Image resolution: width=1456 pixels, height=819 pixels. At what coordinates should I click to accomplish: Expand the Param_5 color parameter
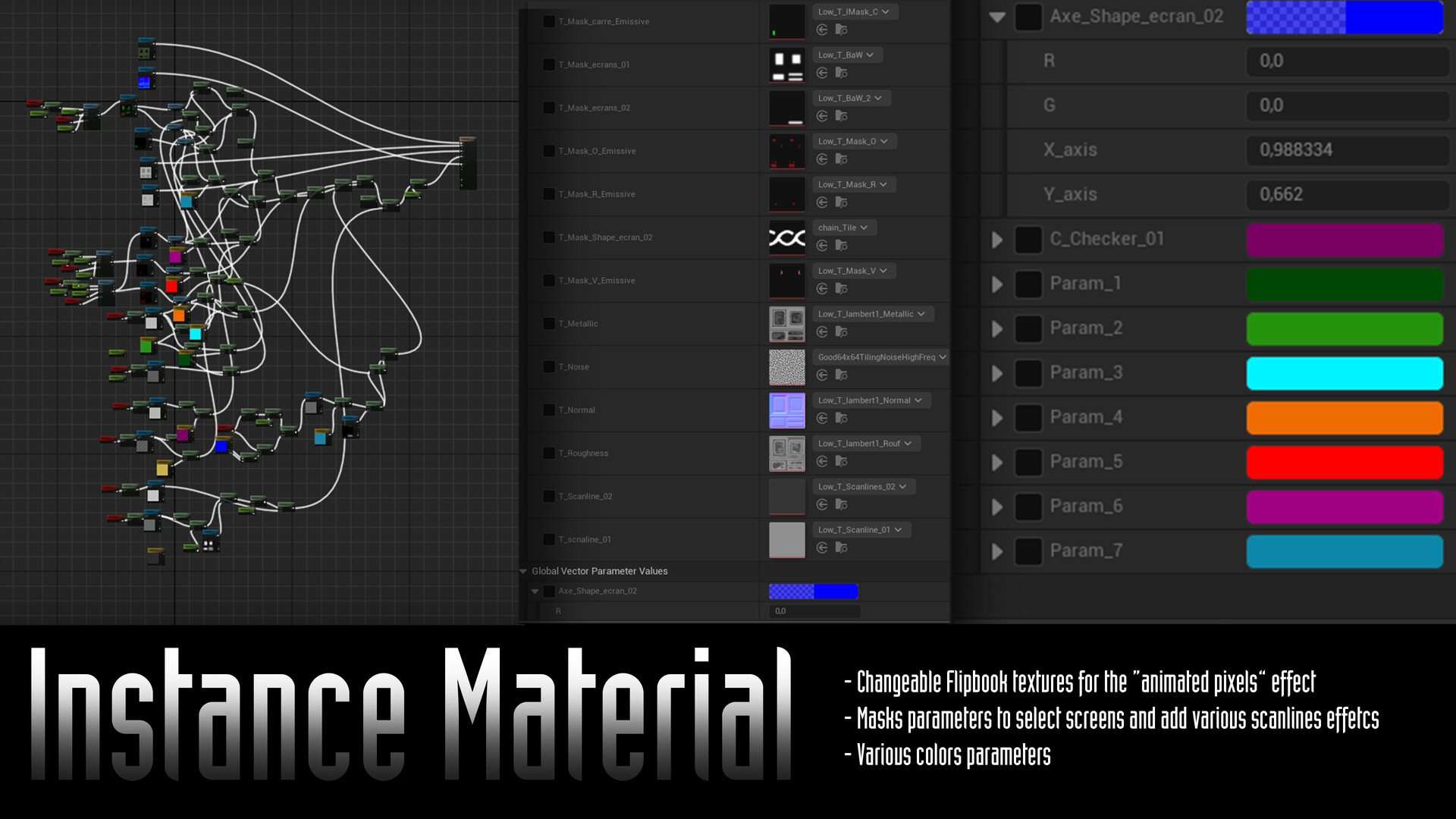(997, 463)
